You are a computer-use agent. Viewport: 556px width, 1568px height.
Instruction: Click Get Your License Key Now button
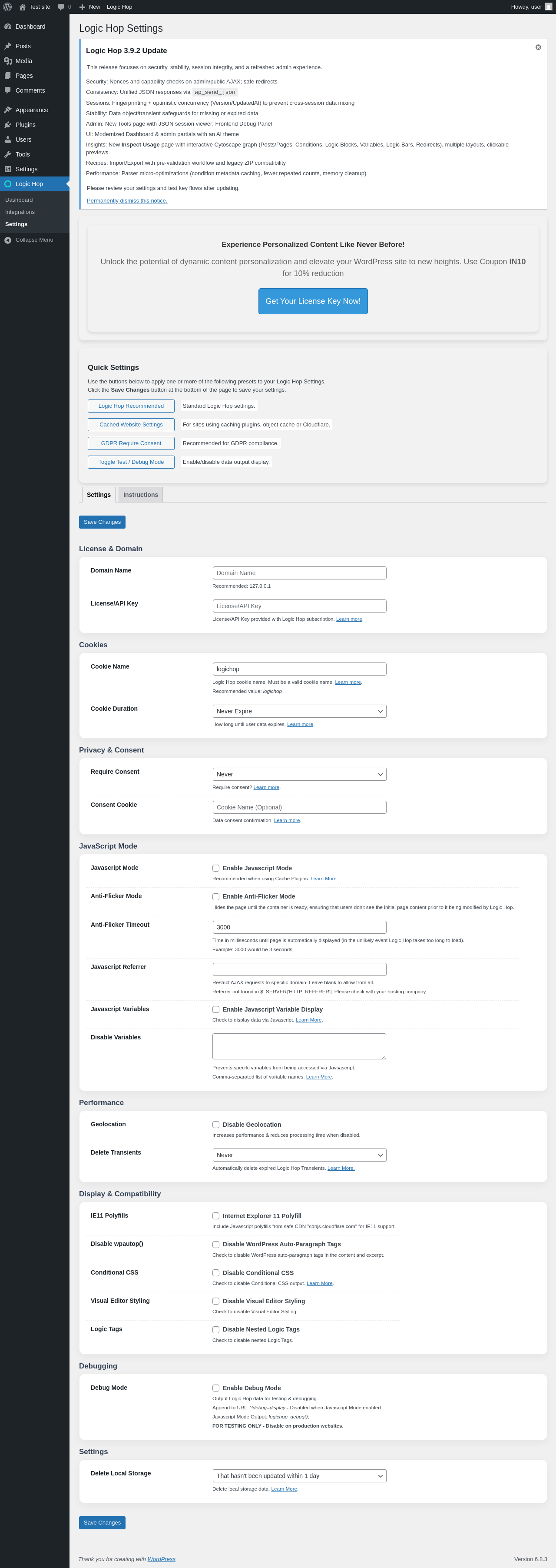[x=313, y=301]
